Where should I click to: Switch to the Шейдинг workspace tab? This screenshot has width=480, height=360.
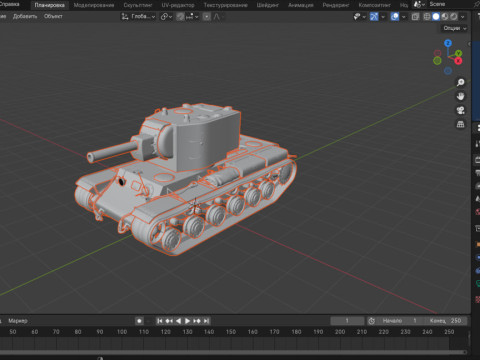[267, 5]
